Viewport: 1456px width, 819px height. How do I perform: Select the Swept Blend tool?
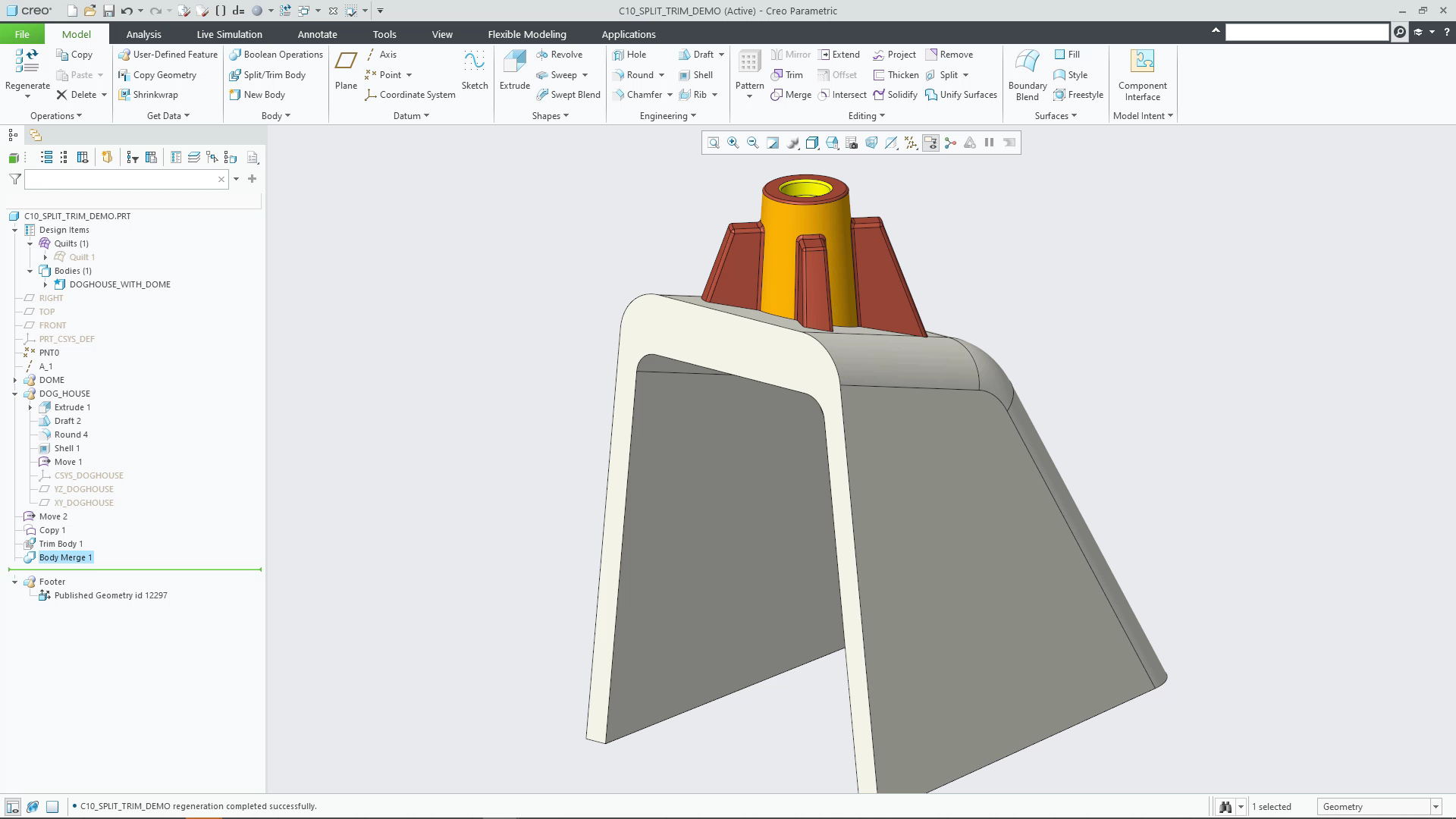tap(569, 95)
